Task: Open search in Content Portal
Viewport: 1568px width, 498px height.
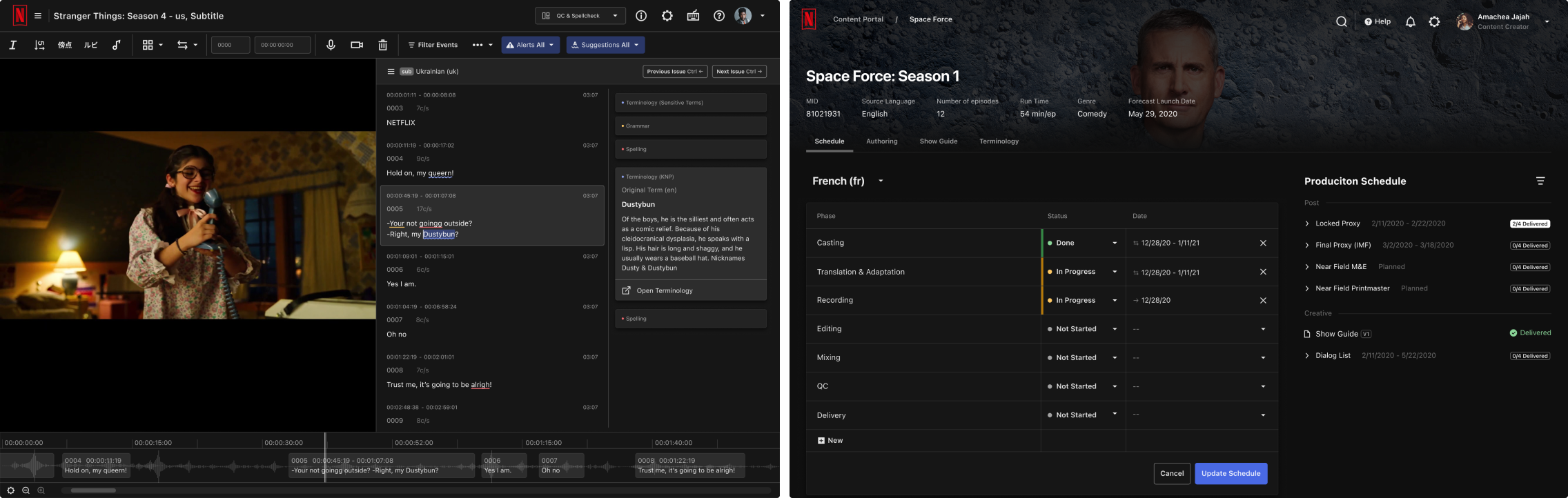Action: 1342,21
